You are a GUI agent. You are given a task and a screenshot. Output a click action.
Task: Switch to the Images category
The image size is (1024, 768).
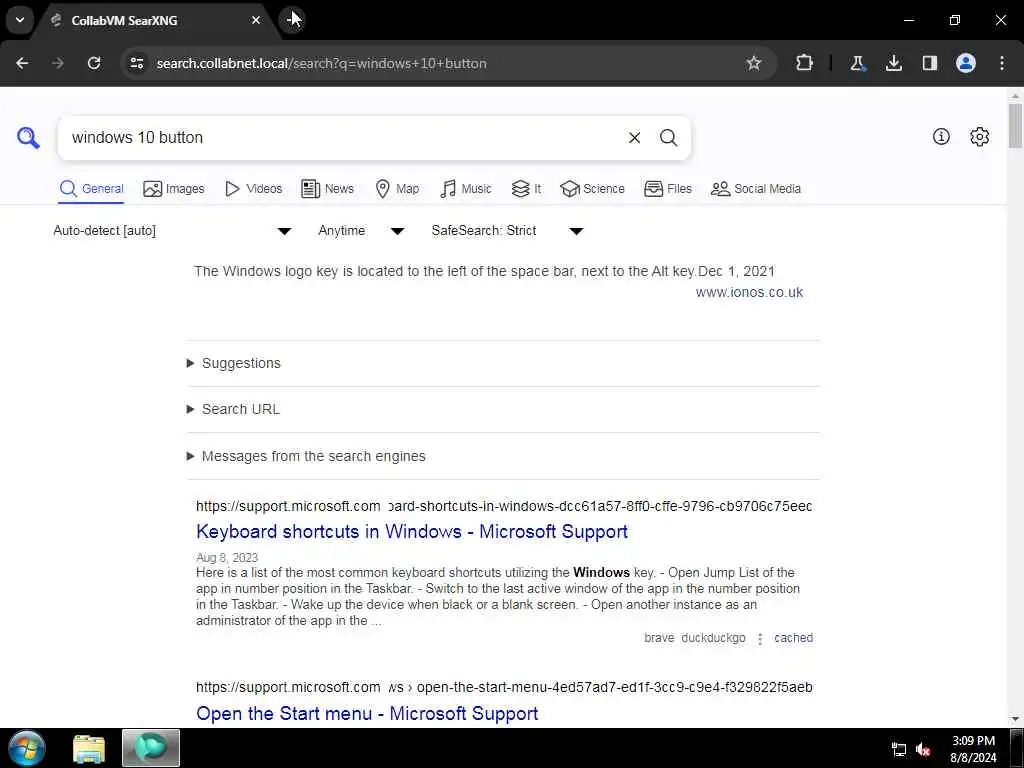[x=174, y=189]
